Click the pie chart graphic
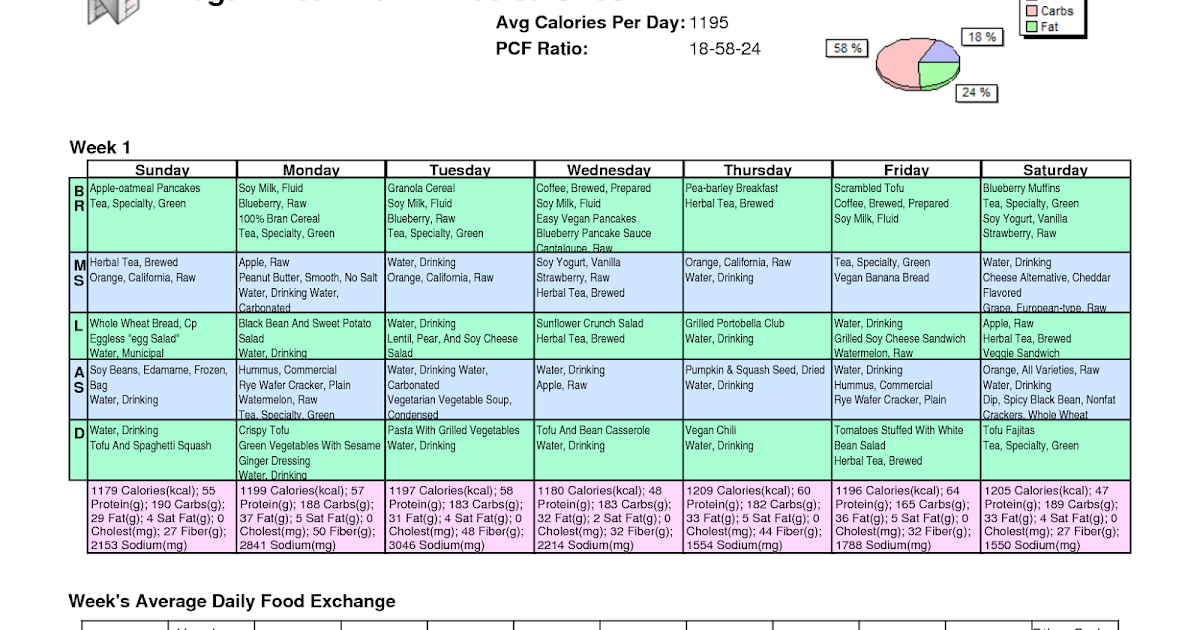Screen dimensions: 1200x630 918,62
